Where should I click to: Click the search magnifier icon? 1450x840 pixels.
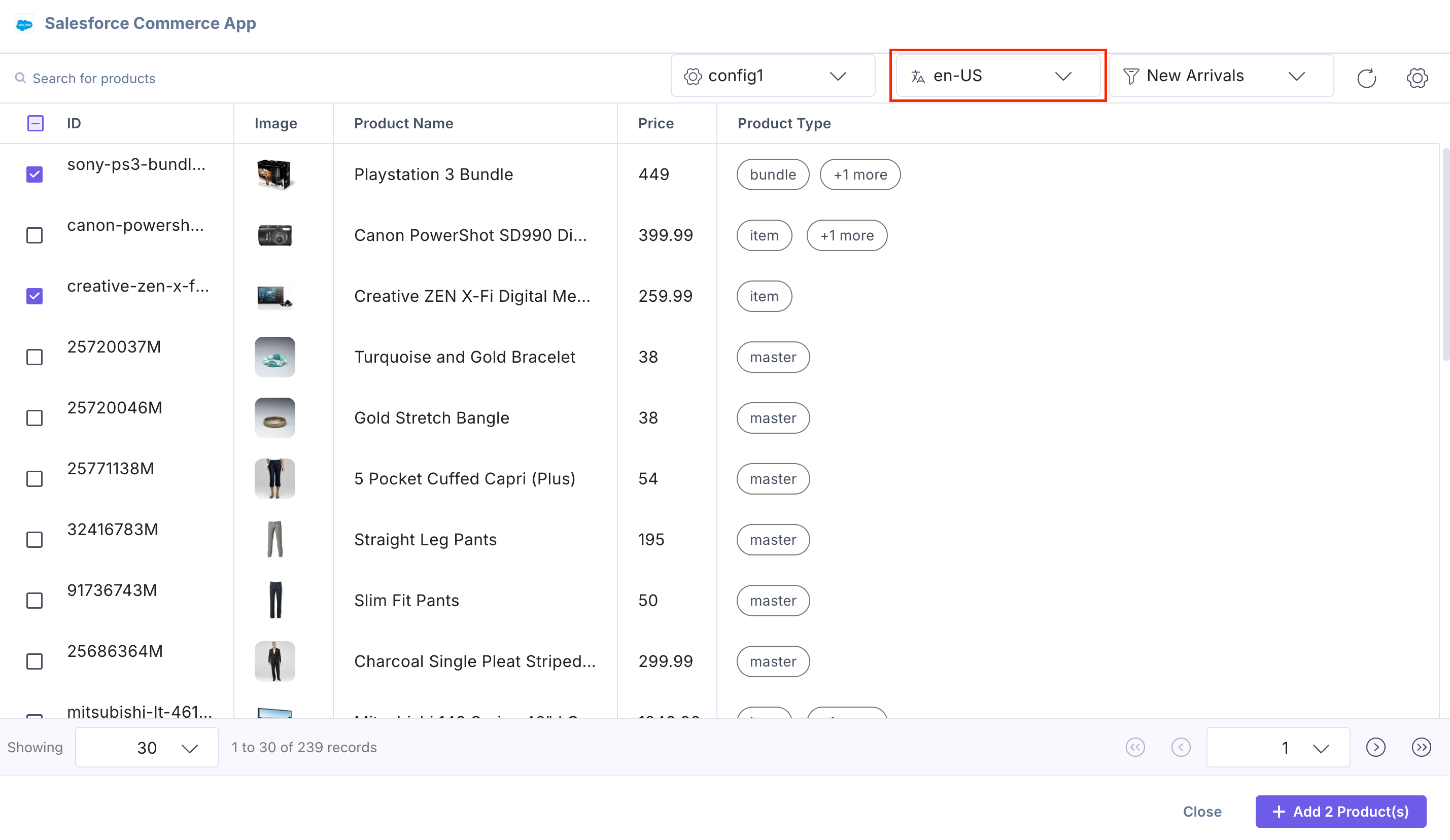click(x=20, y=78)
